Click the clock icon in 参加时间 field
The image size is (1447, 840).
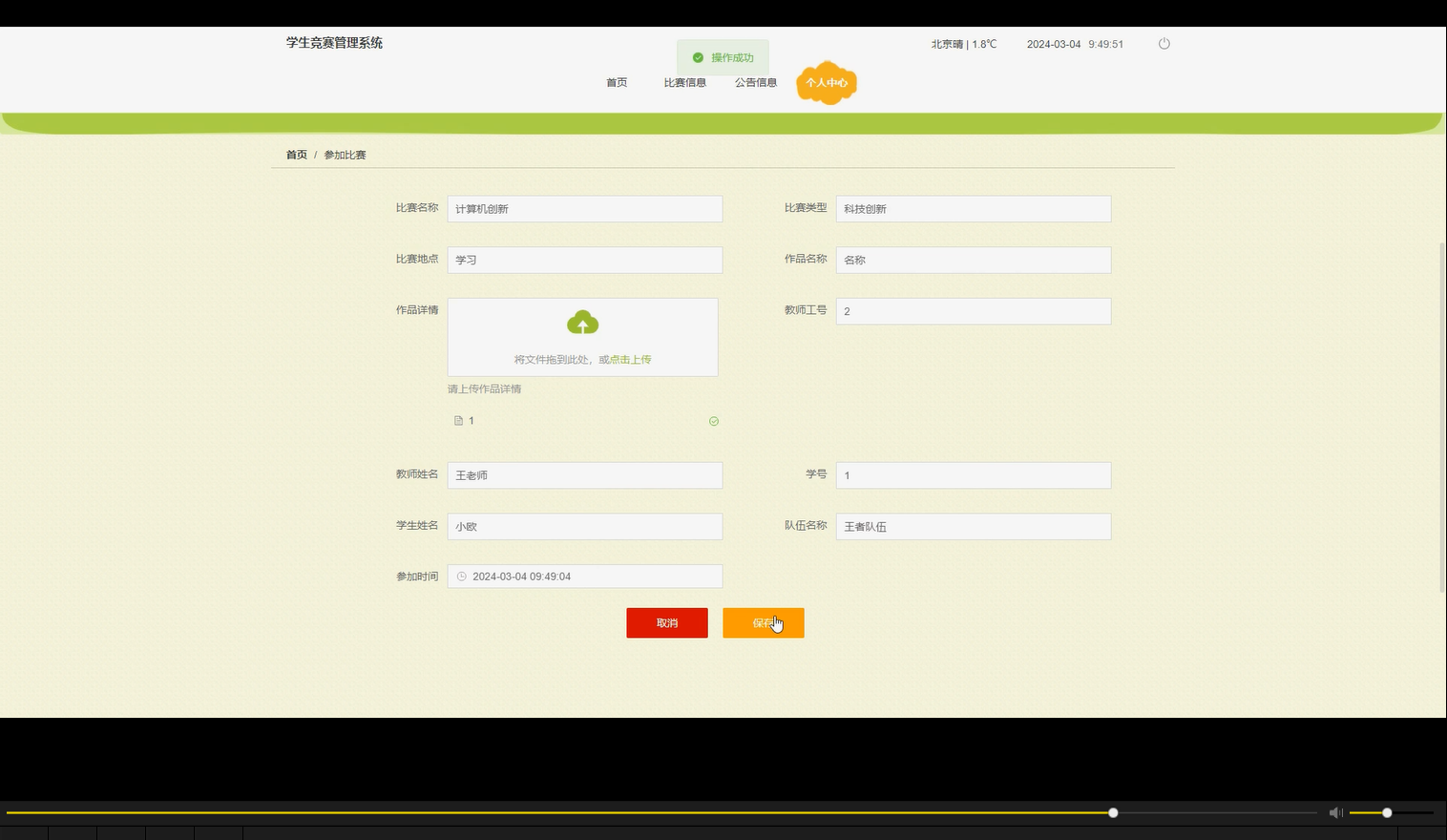(461, 576)
